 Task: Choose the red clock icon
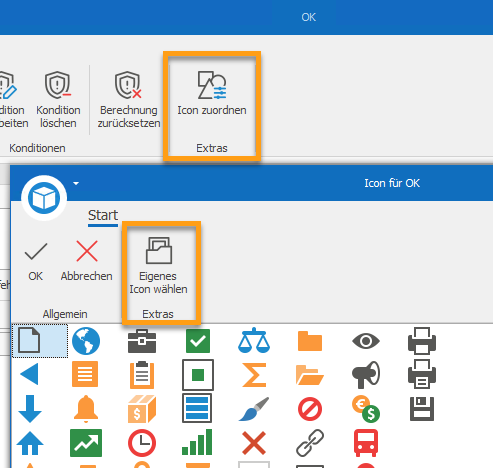142,443
